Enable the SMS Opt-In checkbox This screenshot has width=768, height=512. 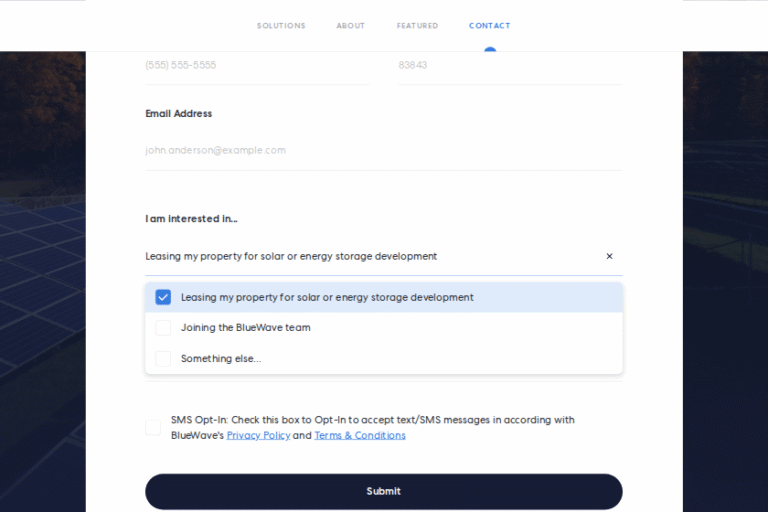pos(153,428)
